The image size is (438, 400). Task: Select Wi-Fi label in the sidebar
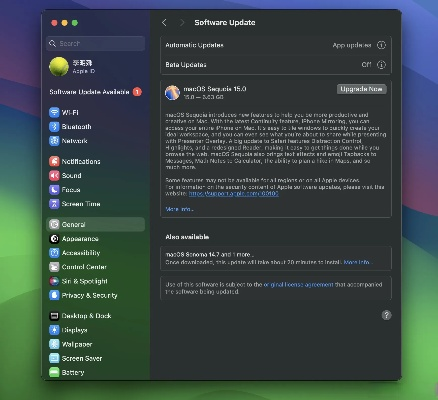(70, 112)
